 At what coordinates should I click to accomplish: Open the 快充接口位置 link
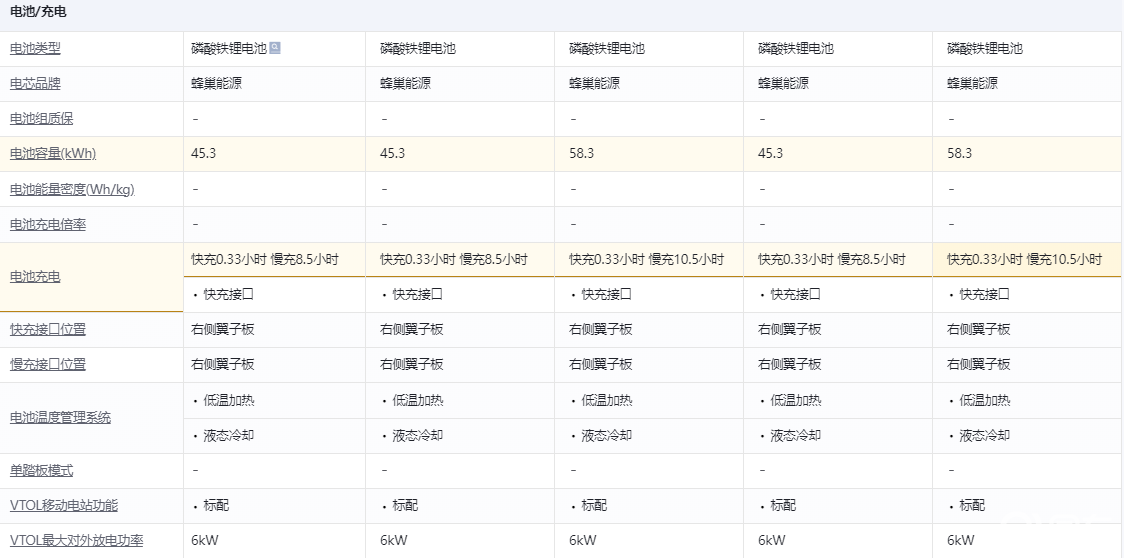pyautogui.click(x=48, y=330)
